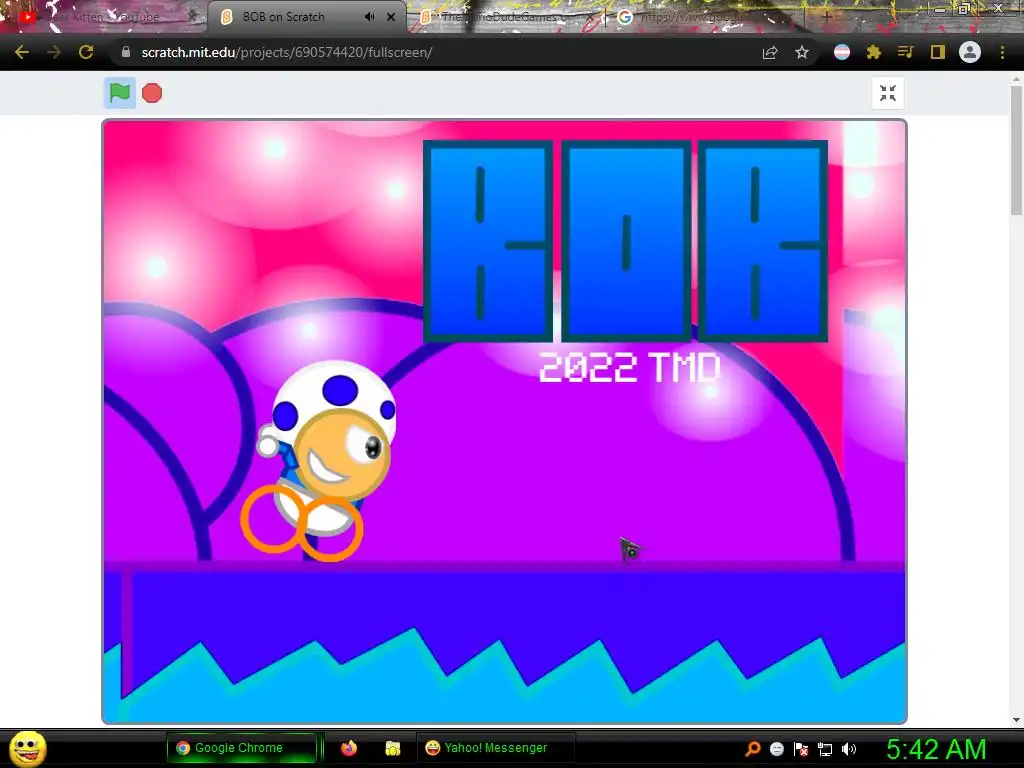Click the BOB title logo in game
Viewport: 1024px width, 768px height.
pyautogui.click(x=626, y=241)
